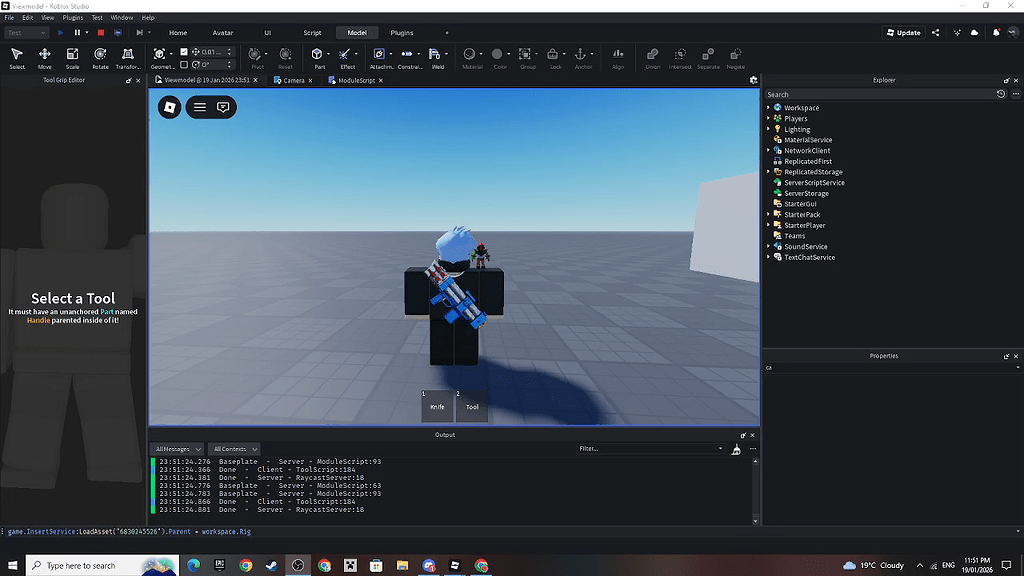
Task: Expand ReplicatedStorage in Explorer
Action: (769, 172)
